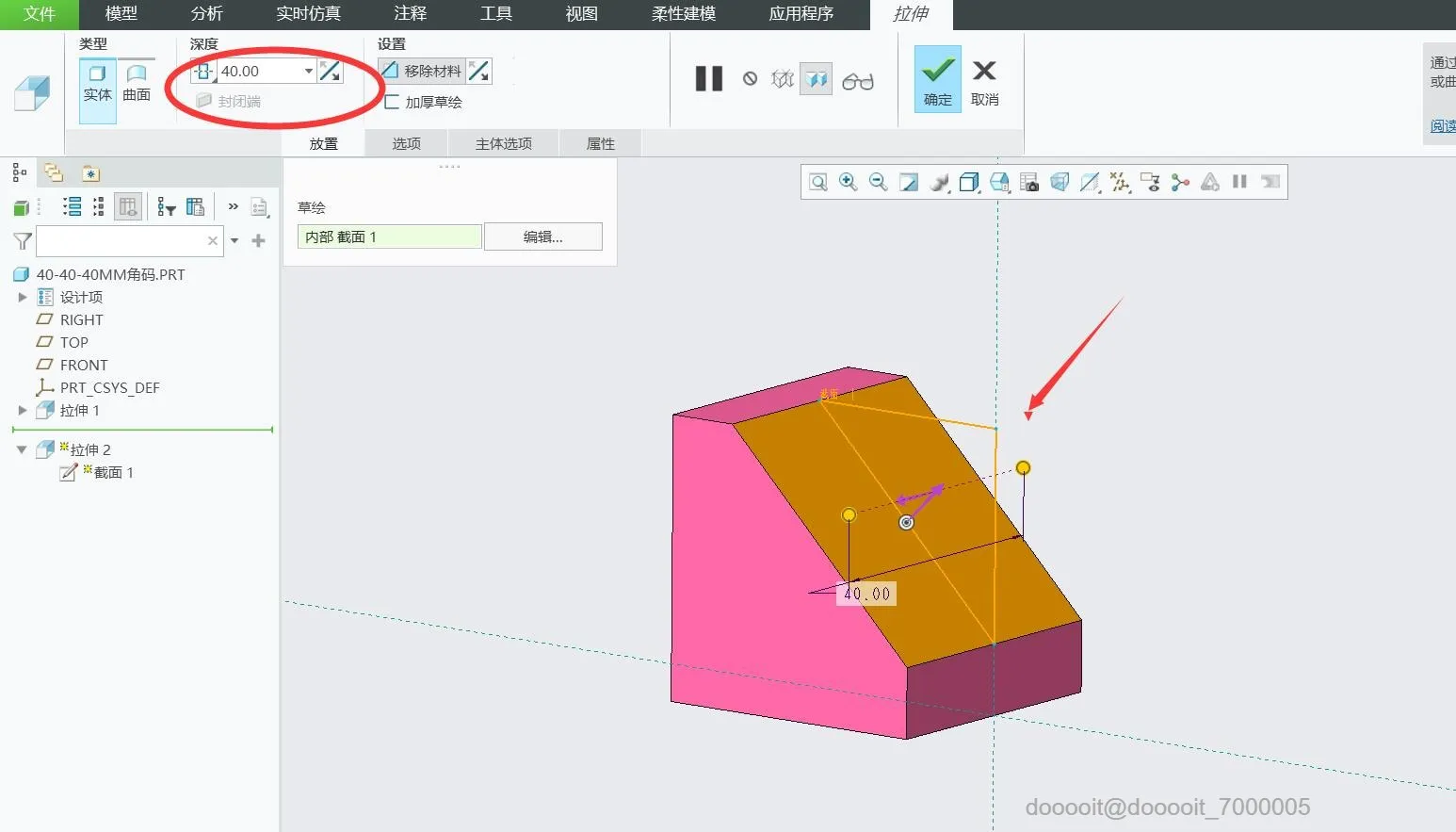Image resolution: width=1456 pixels, height=832 pixels.
Task: Select PRT_CSYS_DEF in the tree
Action: click(x=110, y=387)
